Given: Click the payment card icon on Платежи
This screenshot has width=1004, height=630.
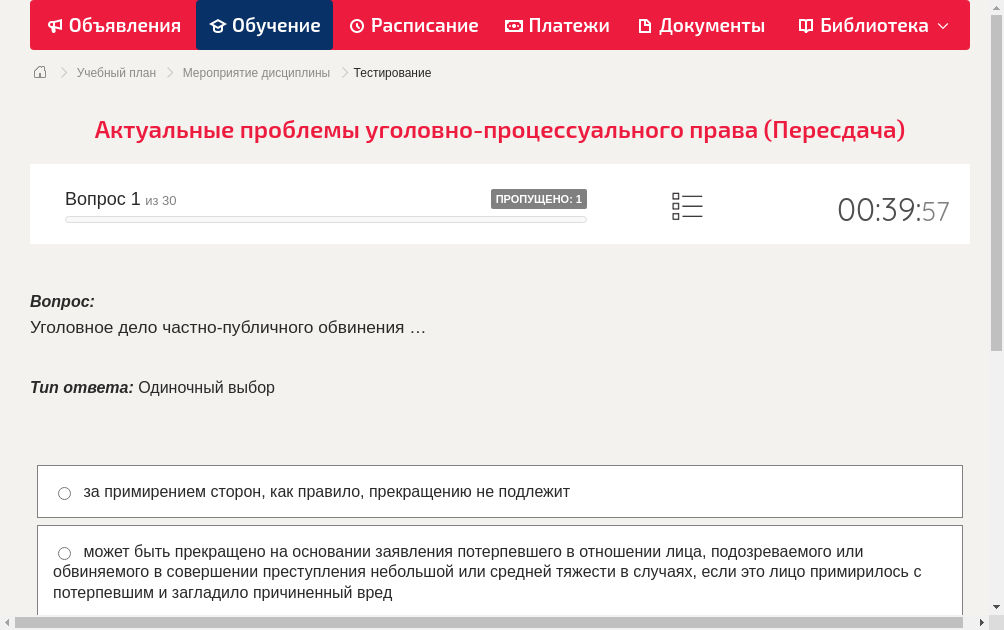Looking at the screenshot, I should pyautogui.click(x=515, y=25).
